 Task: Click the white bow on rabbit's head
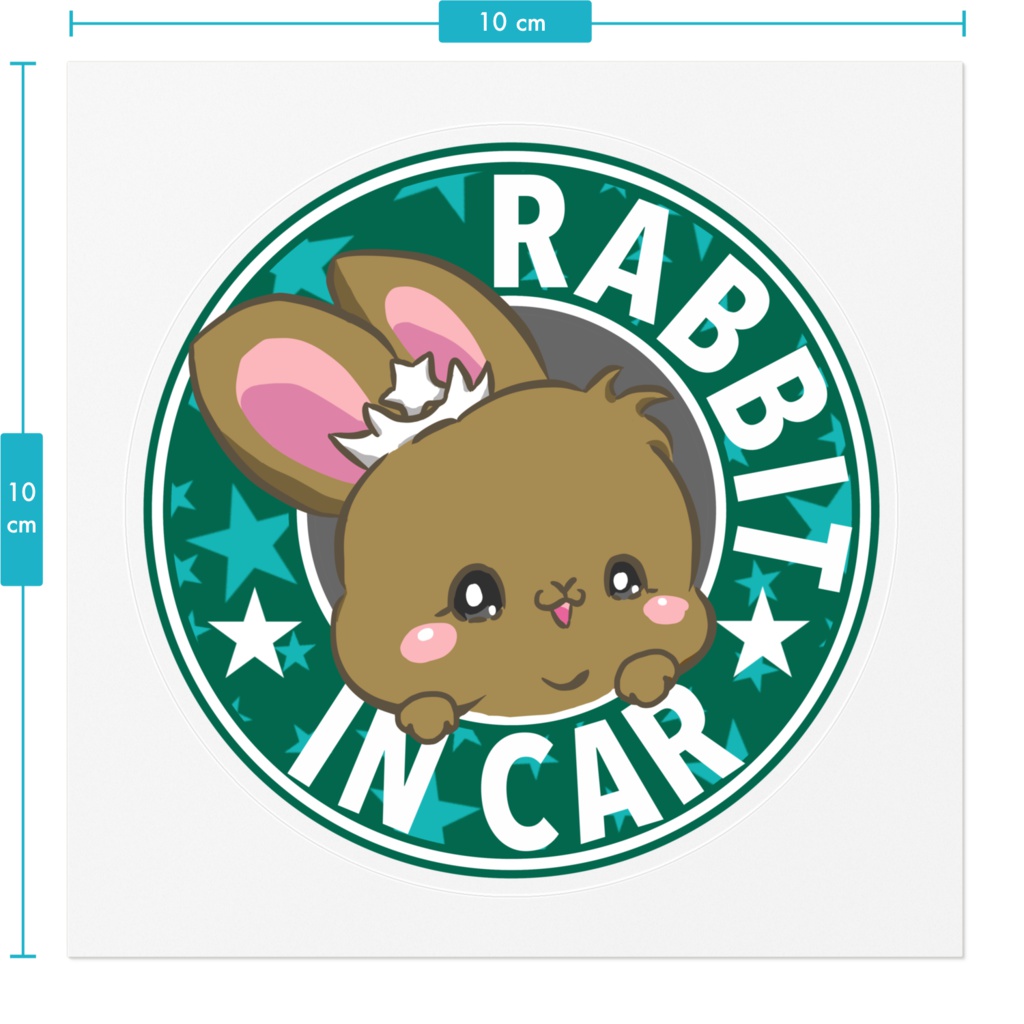click(411, 409)
